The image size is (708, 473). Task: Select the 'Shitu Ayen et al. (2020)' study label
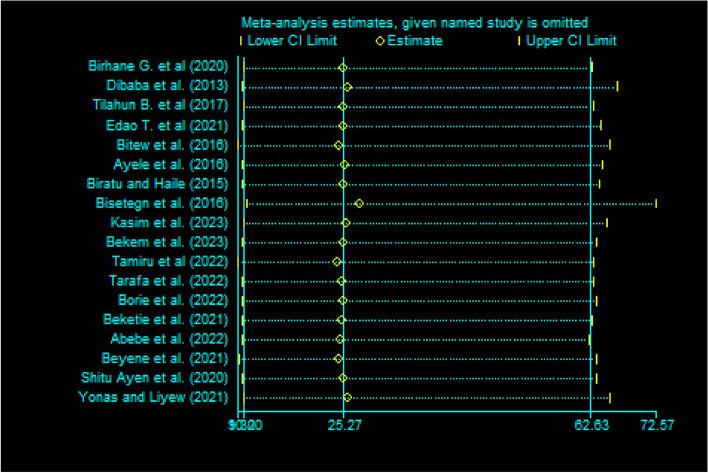coord(154,378)
